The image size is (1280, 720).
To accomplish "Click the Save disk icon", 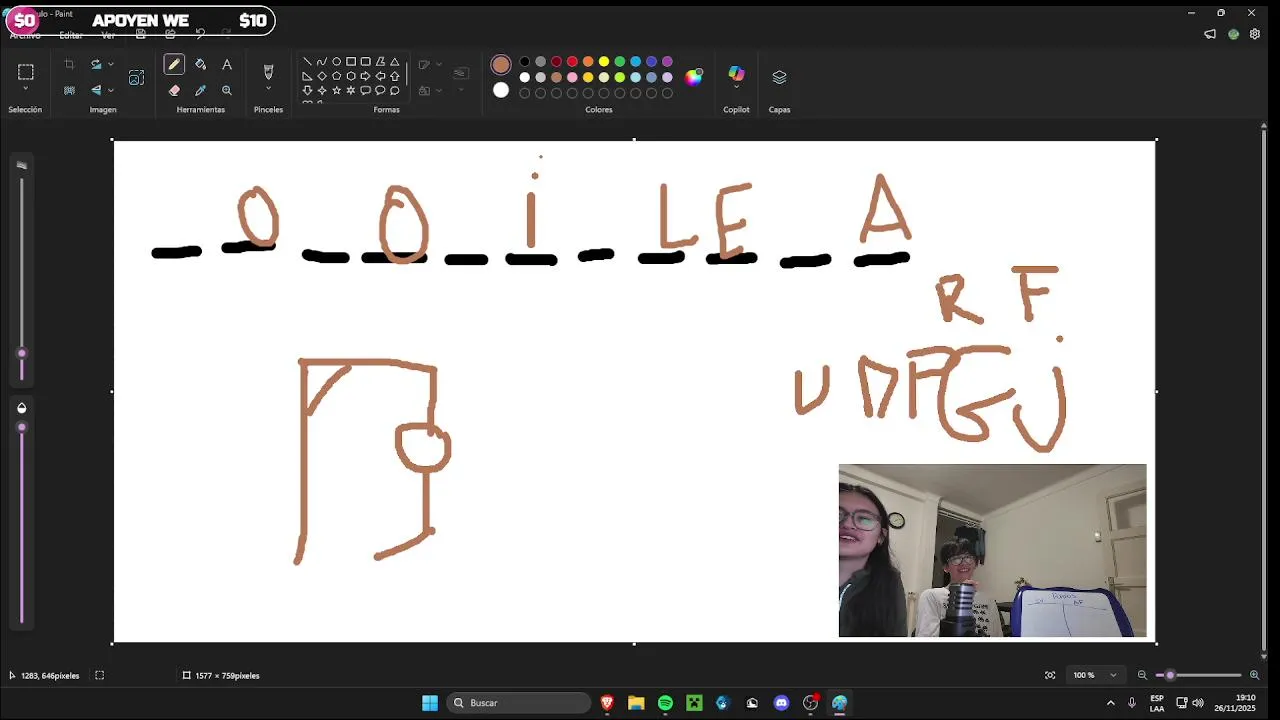I will click(x=141, y=34).
